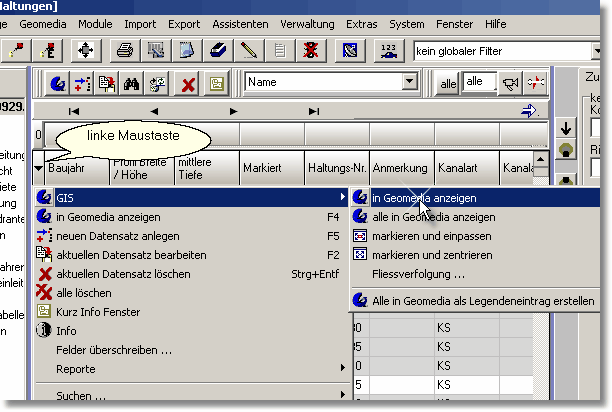Click the 'alle' button in the record toolbar
The image size is (612, 412).
tap(448, 83)
